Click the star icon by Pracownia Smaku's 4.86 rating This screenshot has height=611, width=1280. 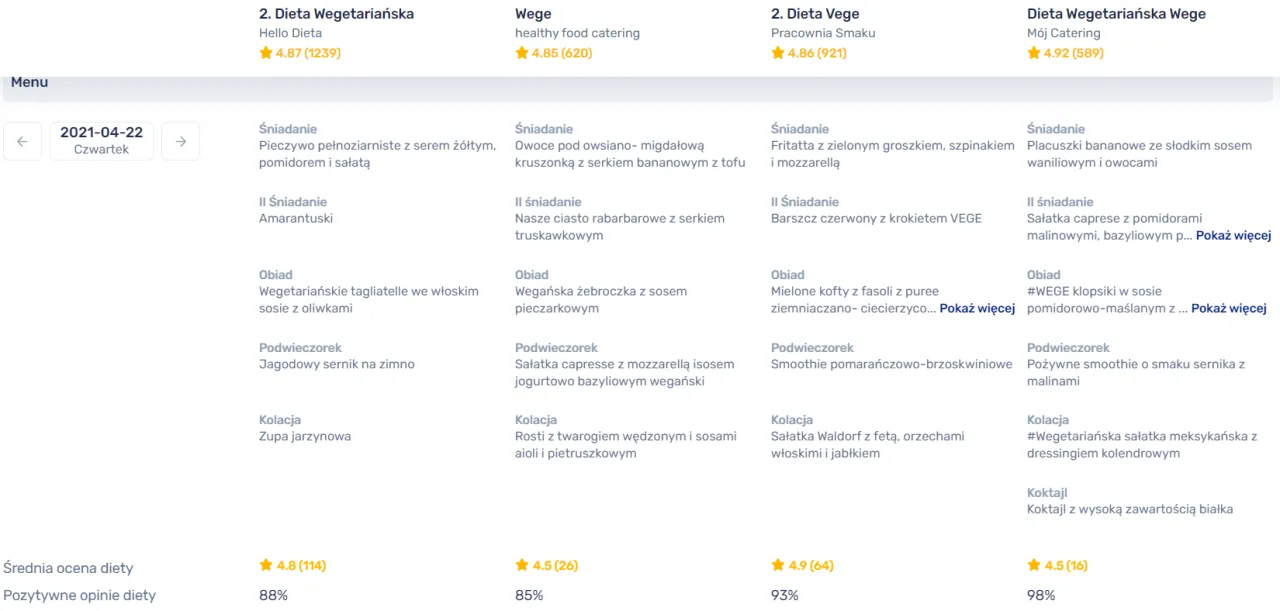[778, 52]
